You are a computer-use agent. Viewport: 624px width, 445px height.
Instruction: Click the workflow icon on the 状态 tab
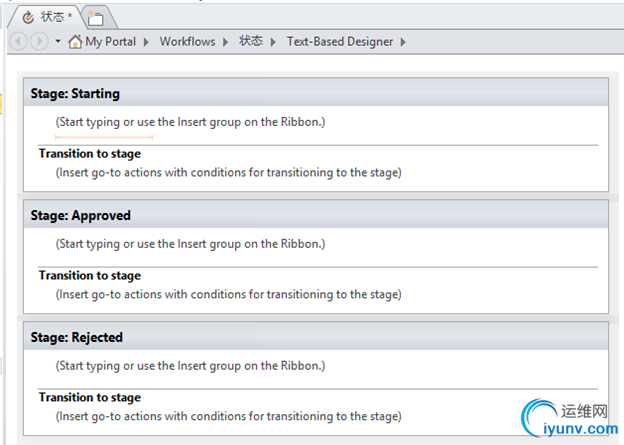click(26, 17)
